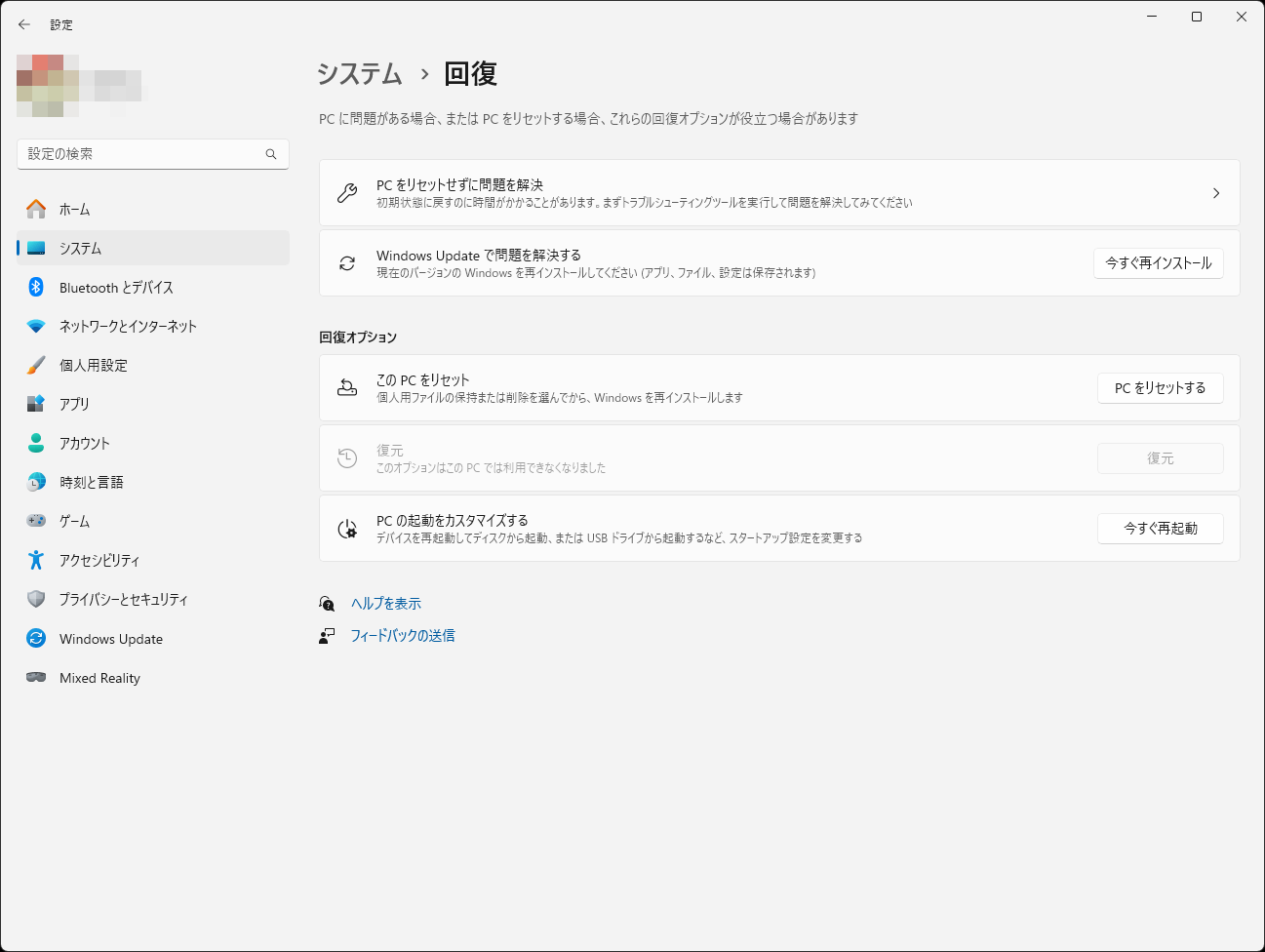Open アプリ settings
The height and width of the screenshot is (952, 1265).
coord(75,404)
